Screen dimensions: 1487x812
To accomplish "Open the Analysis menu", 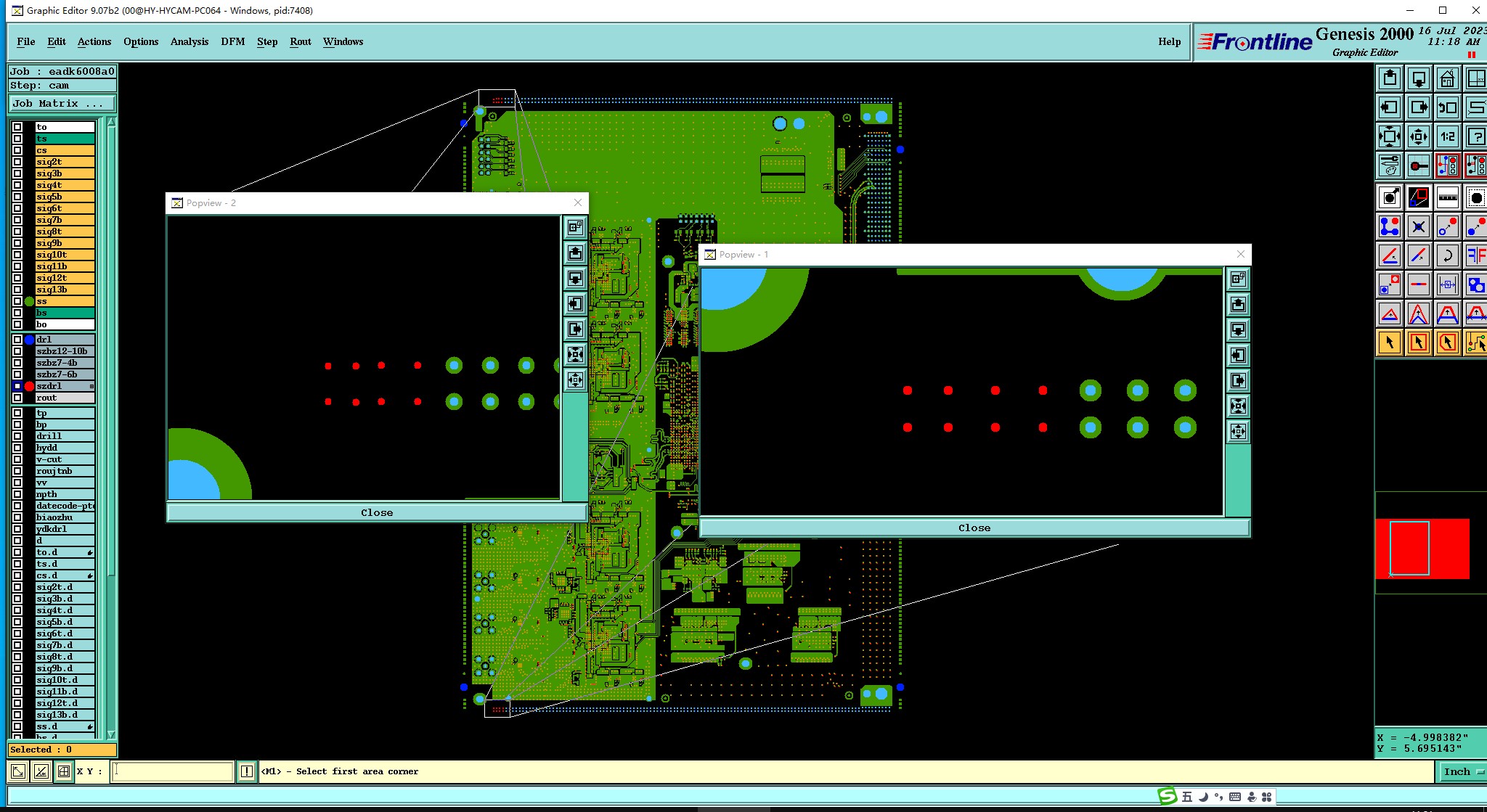I will click(189, 41).
